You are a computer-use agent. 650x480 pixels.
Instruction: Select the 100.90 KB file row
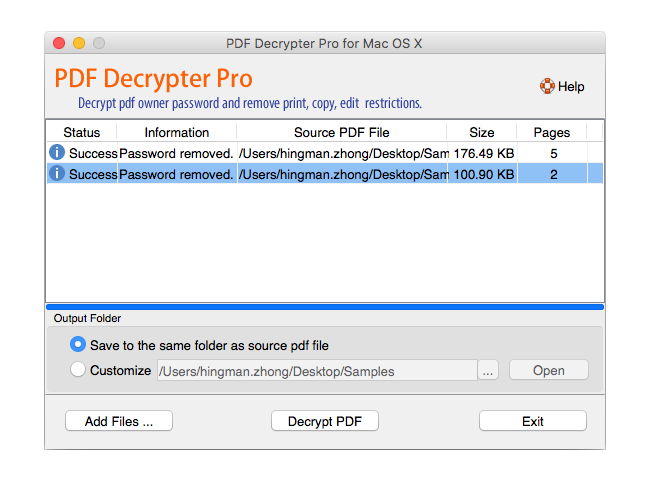point(325,174)
